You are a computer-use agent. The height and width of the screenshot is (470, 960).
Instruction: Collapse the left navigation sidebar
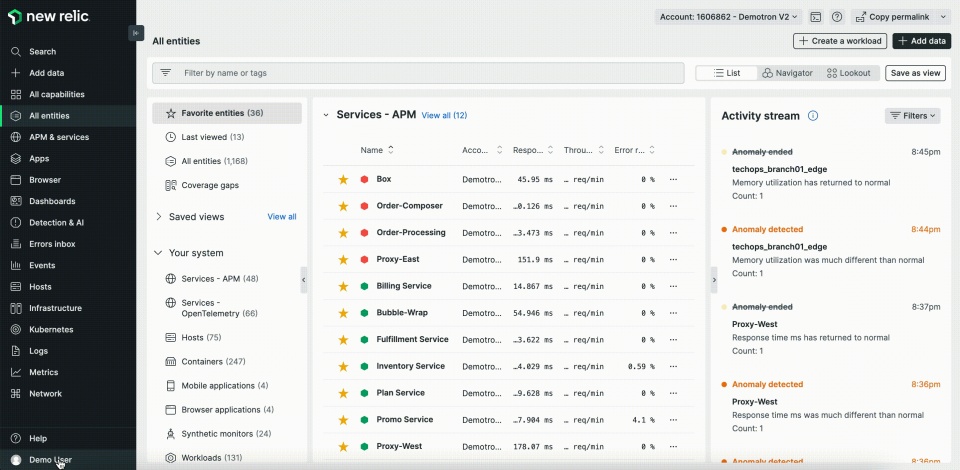136,33
